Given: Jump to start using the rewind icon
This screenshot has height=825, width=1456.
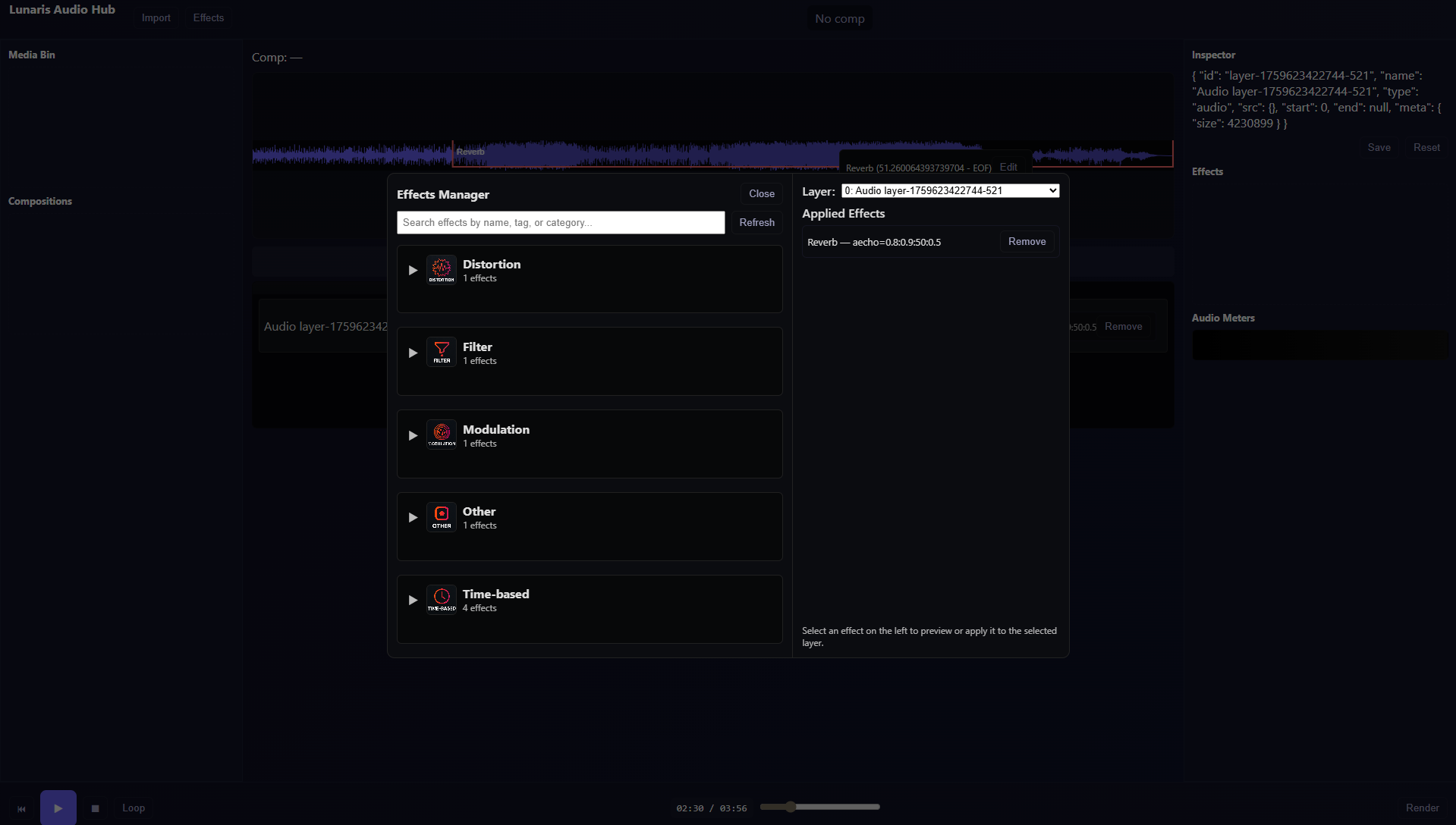Looking at the screenshot, I should tap(21, 808).
